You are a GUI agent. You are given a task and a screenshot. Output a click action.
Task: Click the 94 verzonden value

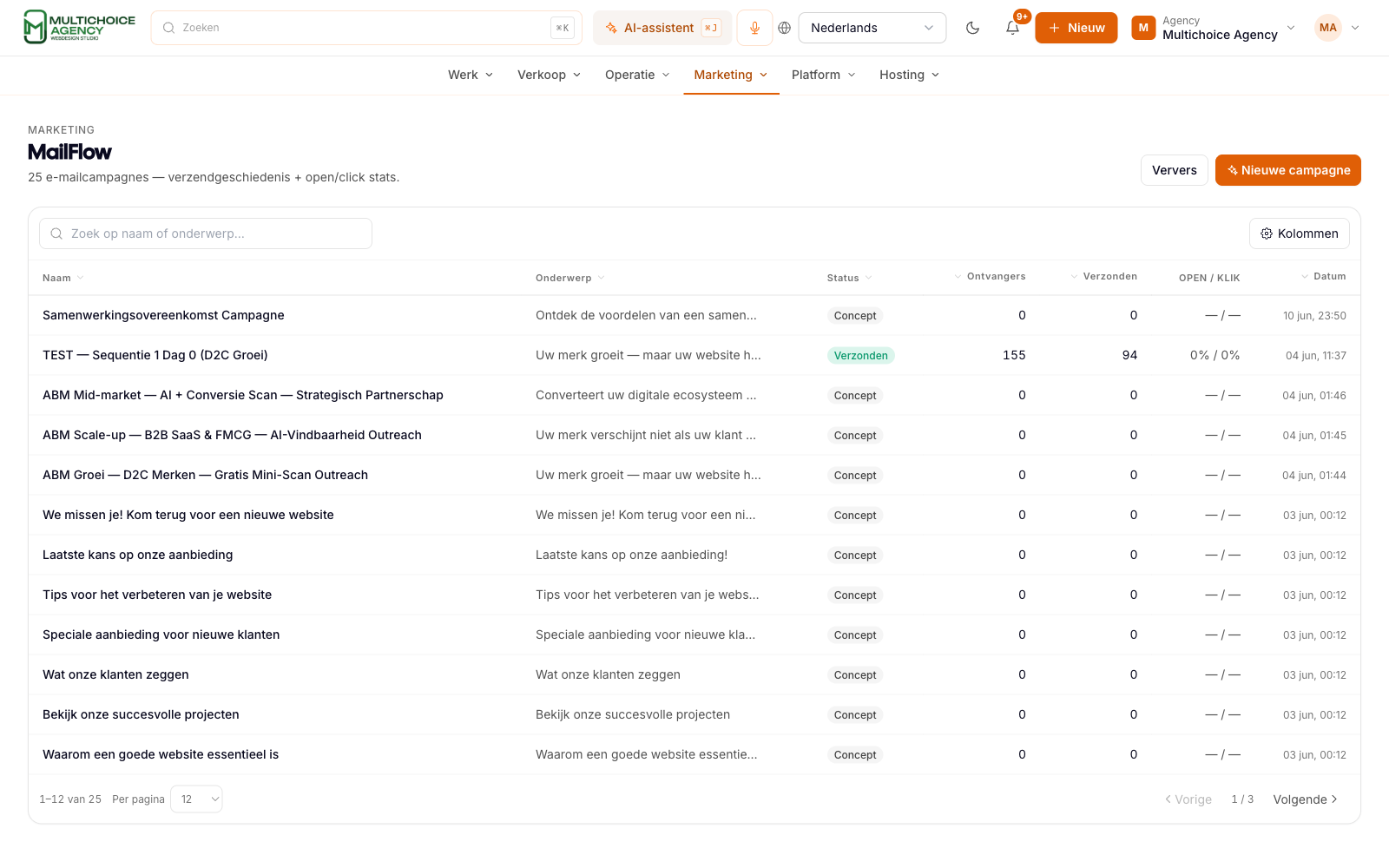pos(1129,355)
